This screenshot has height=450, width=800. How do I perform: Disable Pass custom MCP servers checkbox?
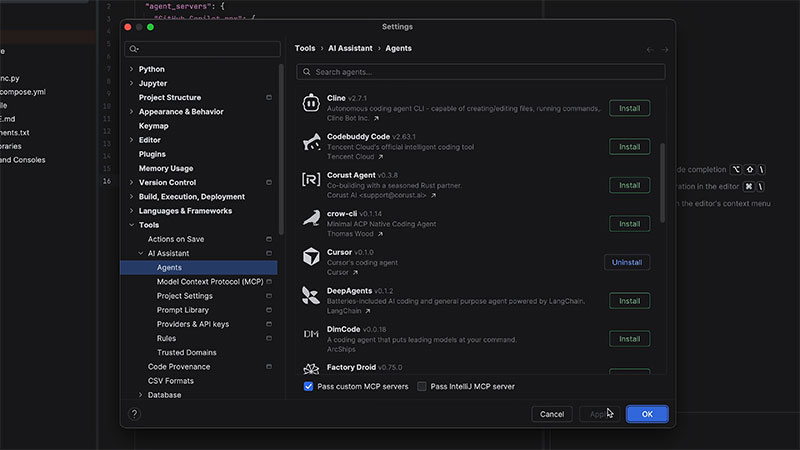[x=308, y=386]
